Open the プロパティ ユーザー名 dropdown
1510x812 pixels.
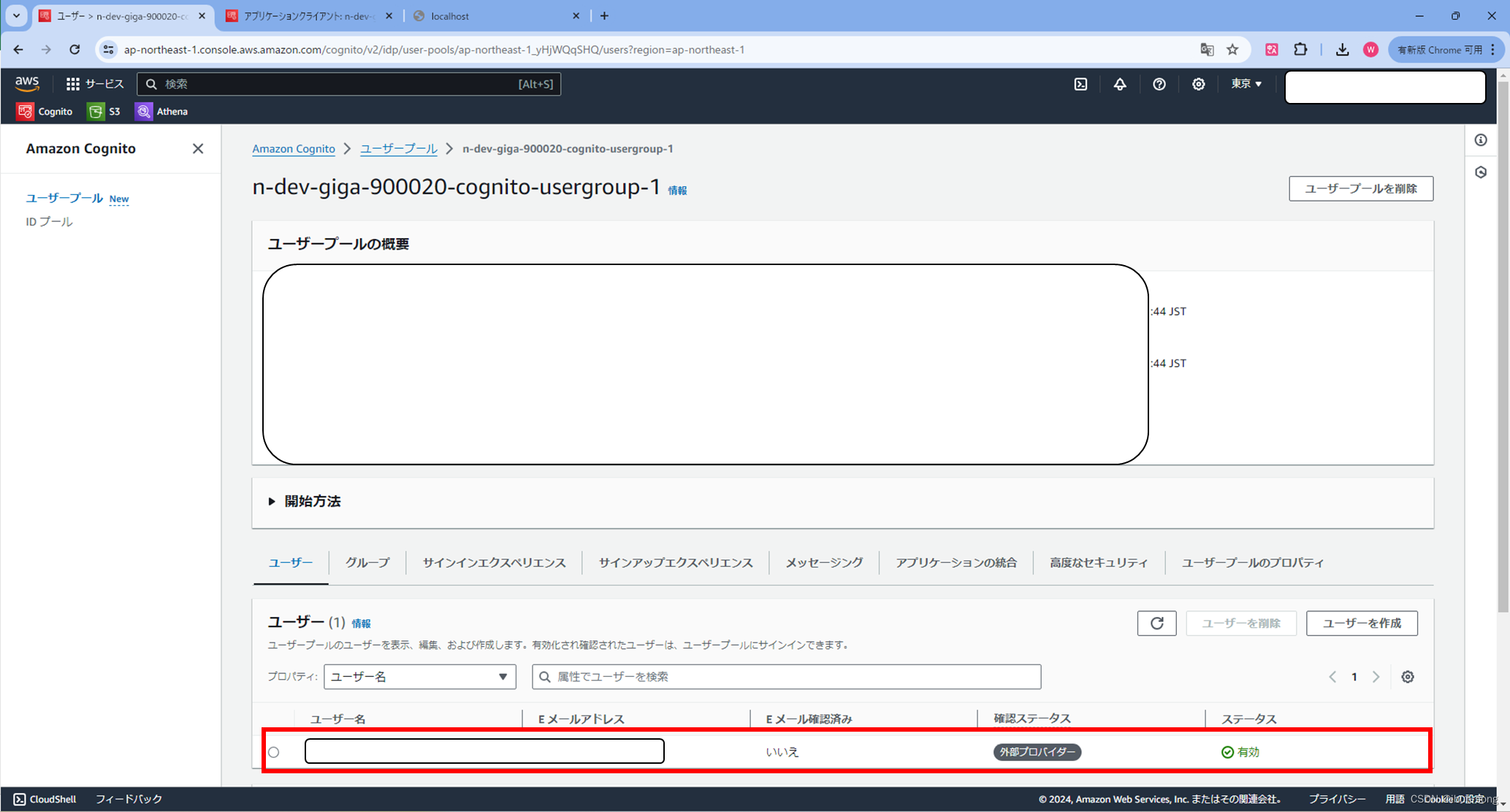pyautogui.click(x=420, y=677)
